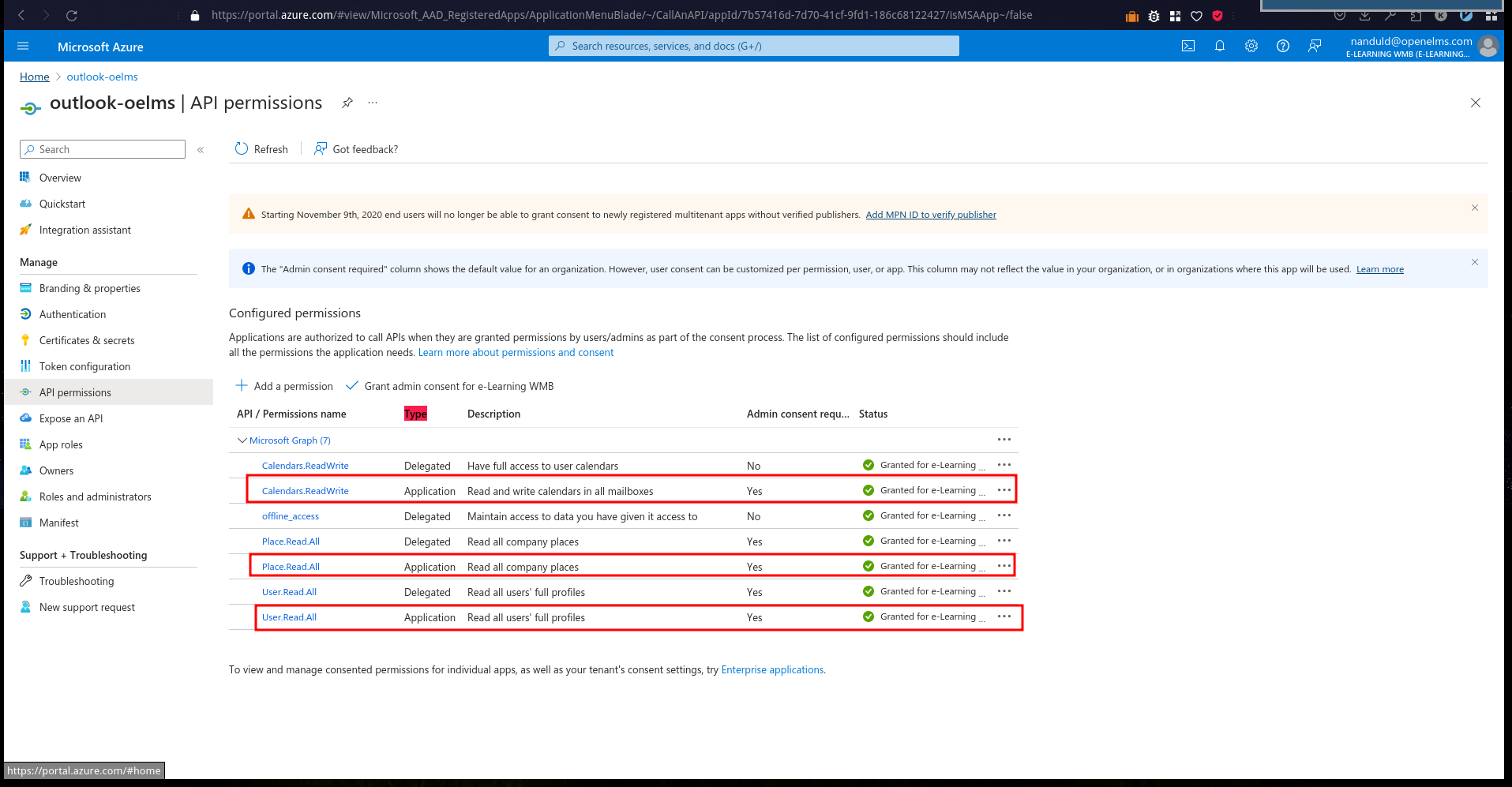Close the API permissions blade

(1476, 103)
